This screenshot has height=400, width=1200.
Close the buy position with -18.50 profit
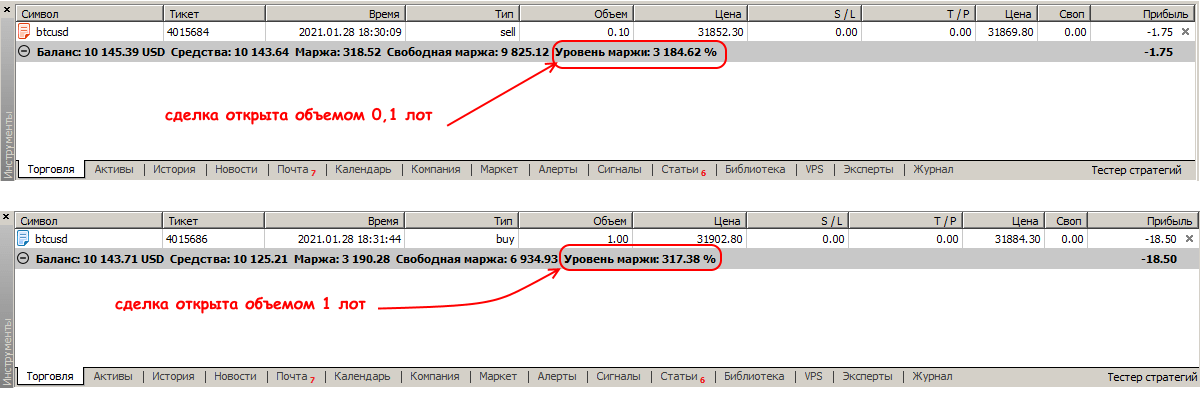1188,239
